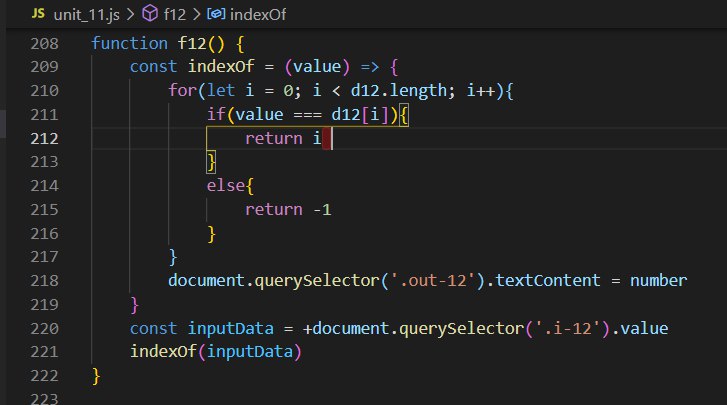This screenshot has height=405, width=727.
Task: Click highlighted closing brace on line 213
Action: pyautogui.click(x=211, y=162)
